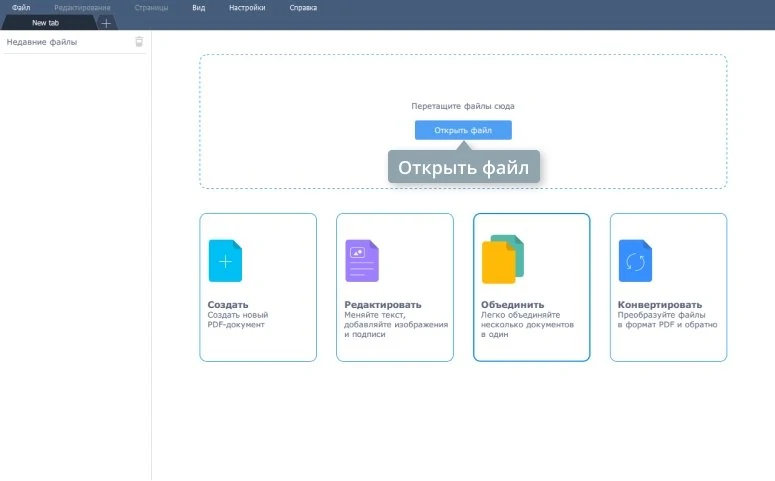Select the Создать card title

pyautogui.click(x=228, y=305)
